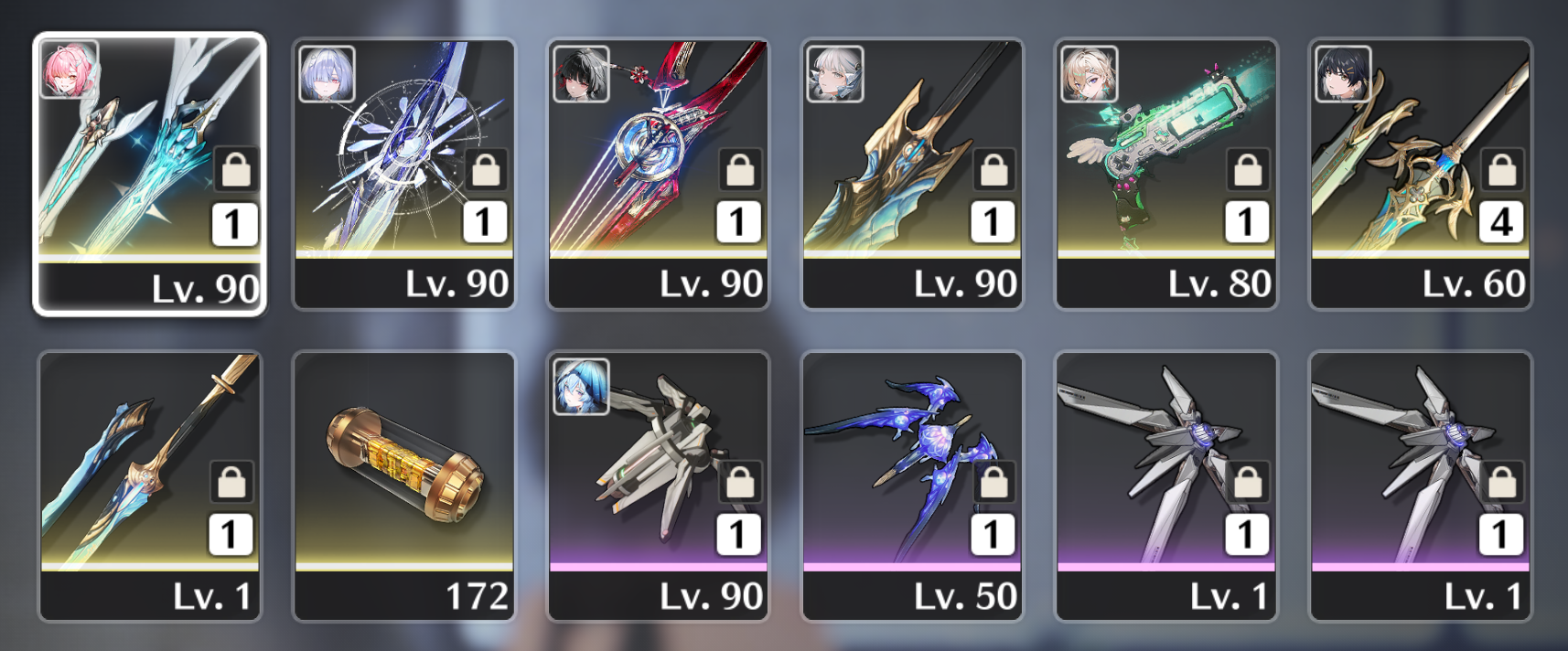
Task: Click the lavender-haired character portrait icon
Action: [327, 73]
